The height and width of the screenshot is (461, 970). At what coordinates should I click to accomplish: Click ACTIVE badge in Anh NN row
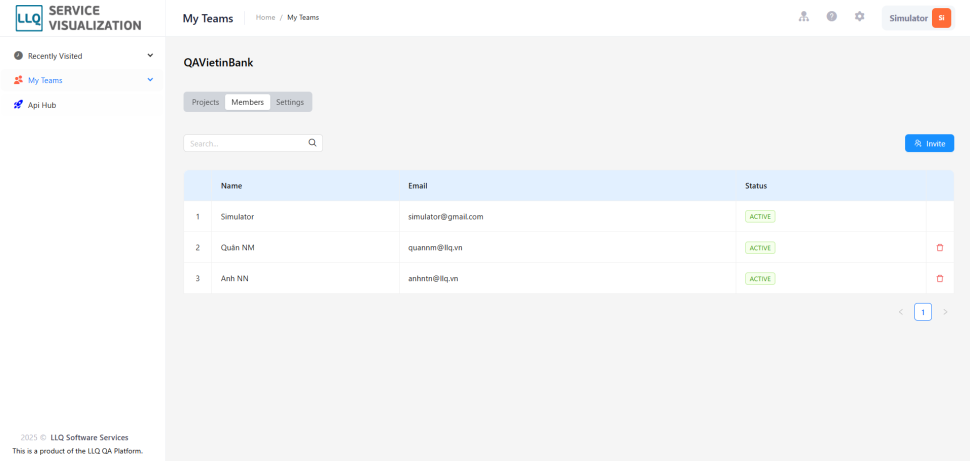(x=760, y=278)
